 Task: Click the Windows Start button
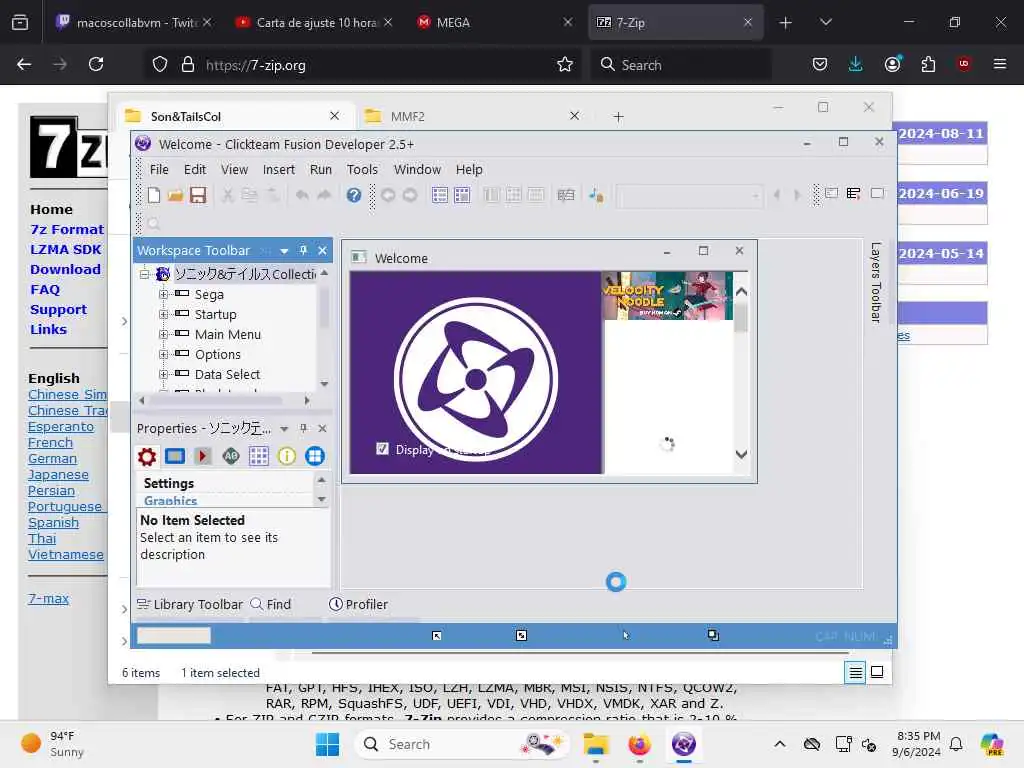click(327, 744)
